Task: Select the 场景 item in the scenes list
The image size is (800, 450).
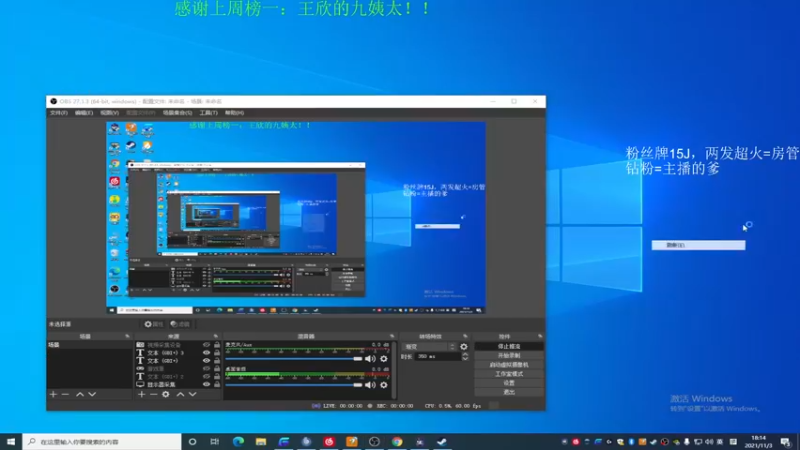Action: click(x=89, y=345)
